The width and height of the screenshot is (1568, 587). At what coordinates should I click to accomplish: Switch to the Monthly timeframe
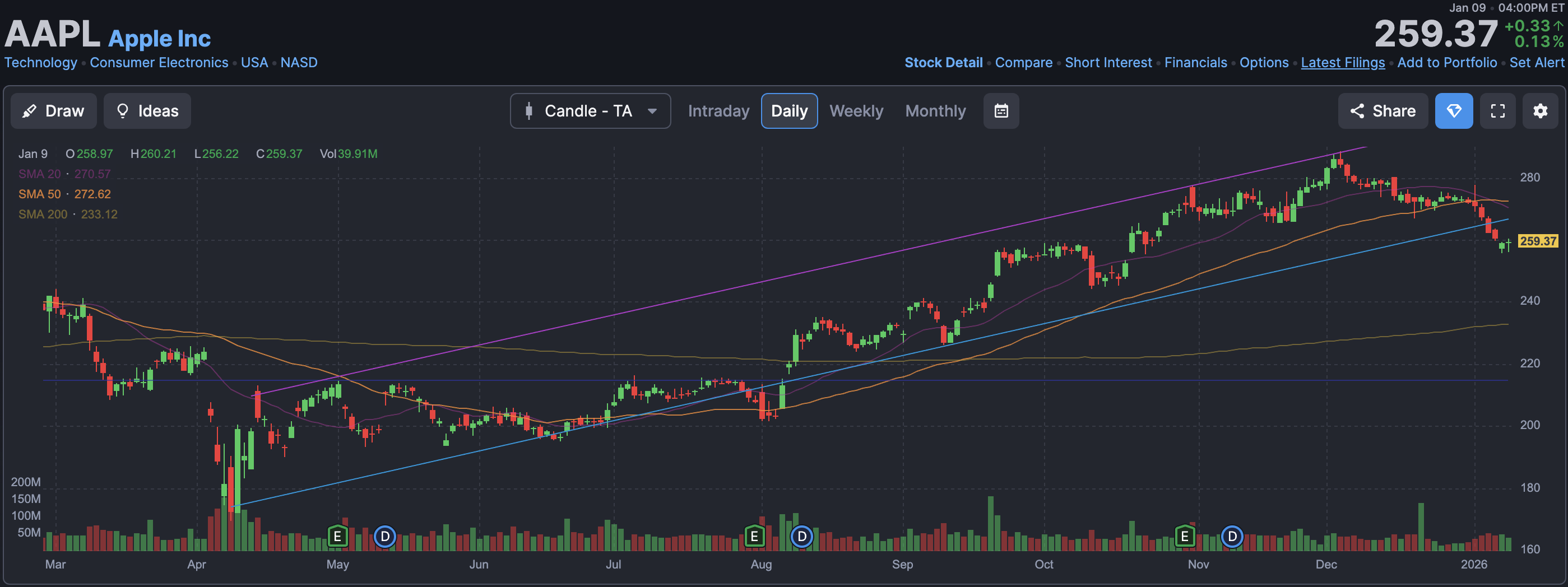coord(935,111)
